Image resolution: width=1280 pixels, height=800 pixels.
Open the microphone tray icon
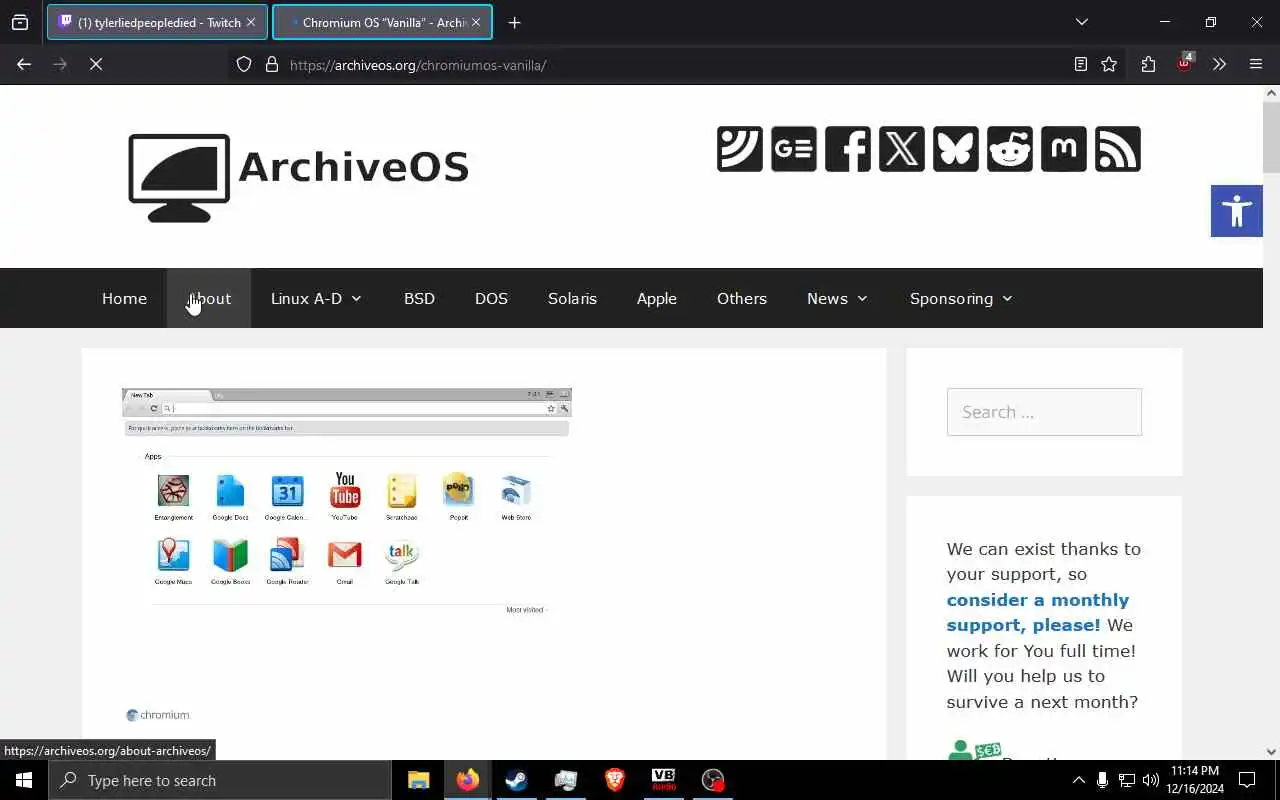click(1102, 780)
